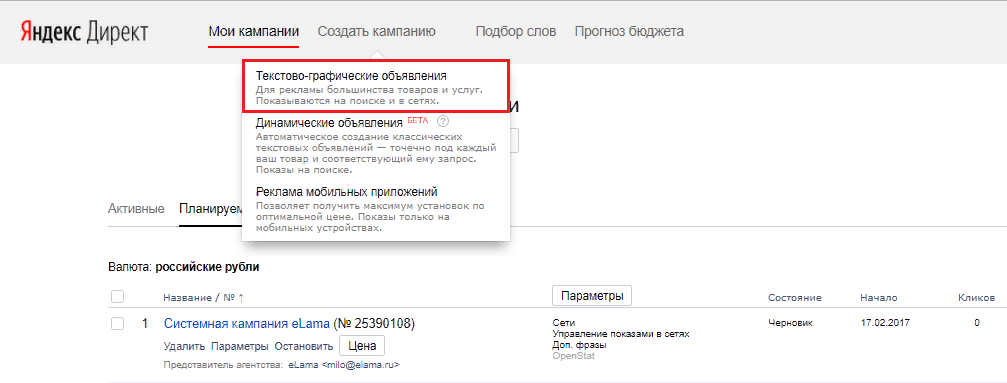This screenshot has width=1007, height=383.
Task: Click the Параметры button in header
Action: coord(592,296)
